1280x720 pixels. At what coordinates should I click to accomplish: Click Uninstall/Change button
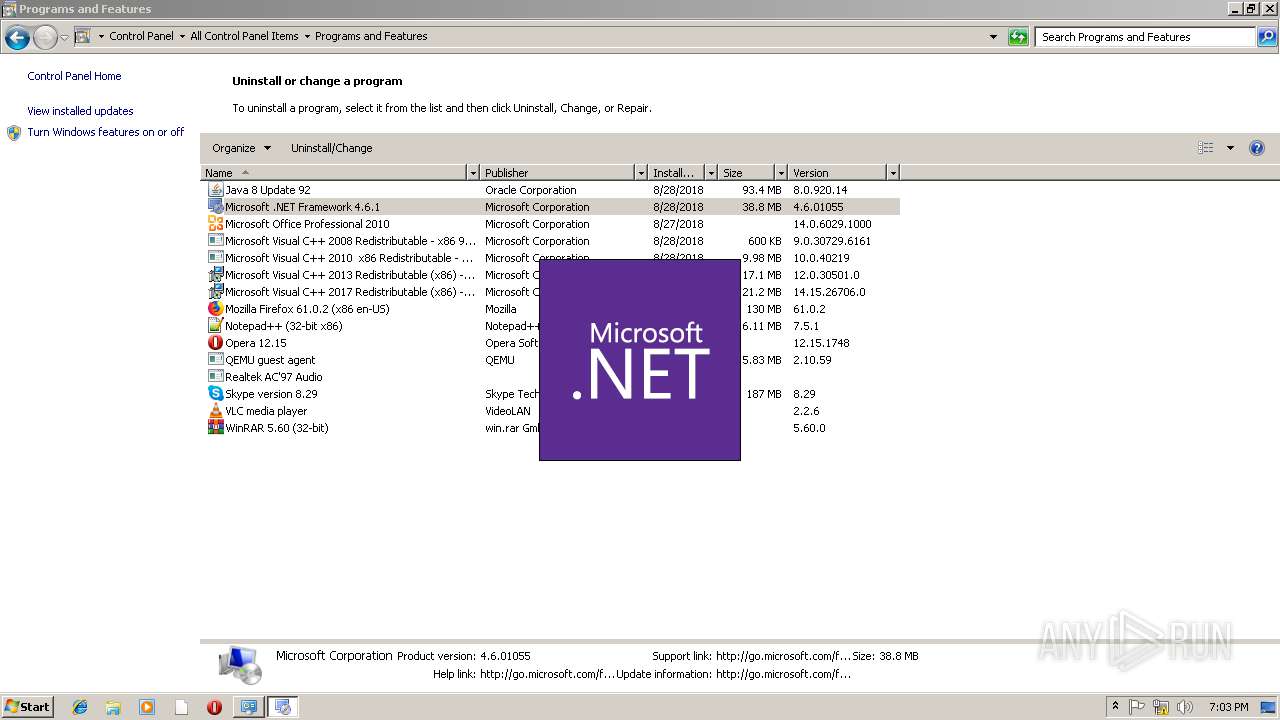(x=331, y=148)
